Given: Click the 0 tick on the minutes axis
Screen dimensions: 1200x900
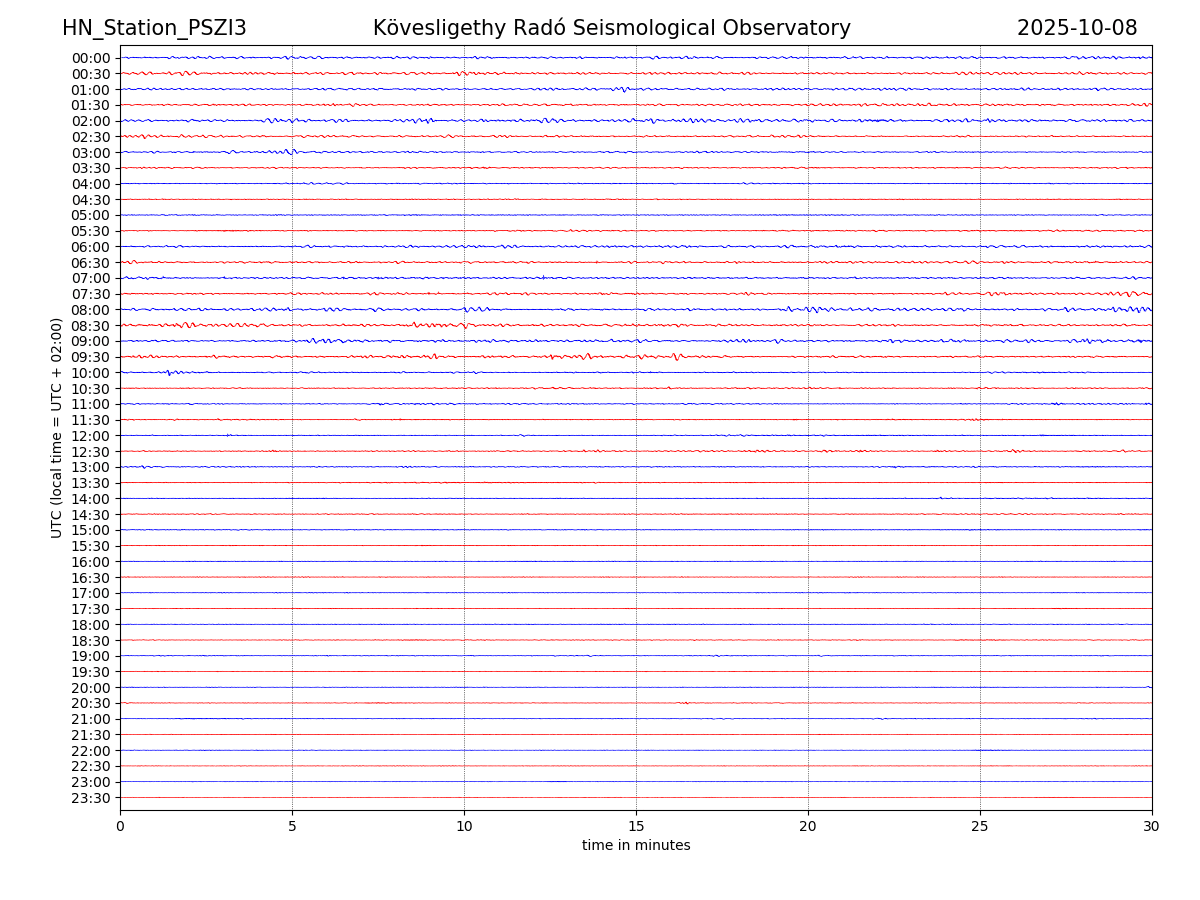Looking at the screenshot, I should click(120, 827).
